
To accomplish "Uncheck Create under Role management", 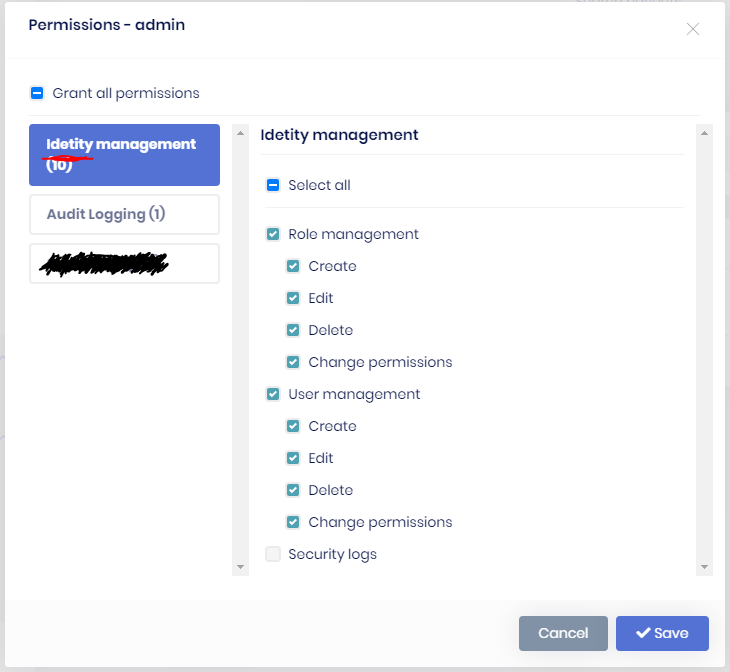I will [x=293, y=266].
